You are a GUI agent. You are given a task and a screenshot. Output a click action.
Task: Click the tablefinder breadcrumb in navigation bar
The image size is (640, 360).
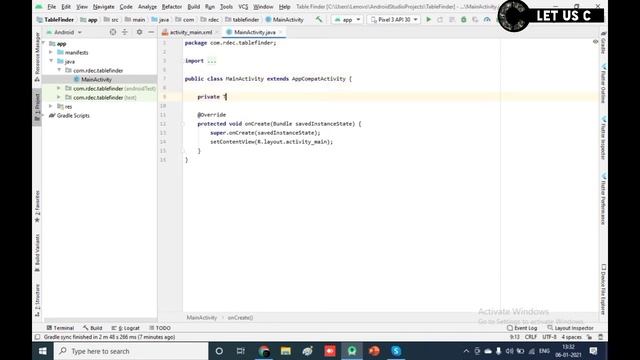pyautogui.click(x=242, y=19)
